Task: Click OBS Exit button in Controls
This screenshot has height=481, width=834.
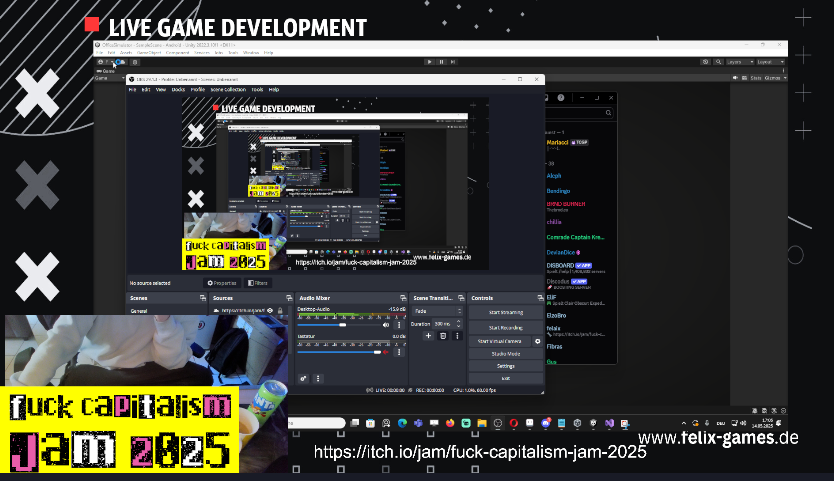Action: point(506,378)
